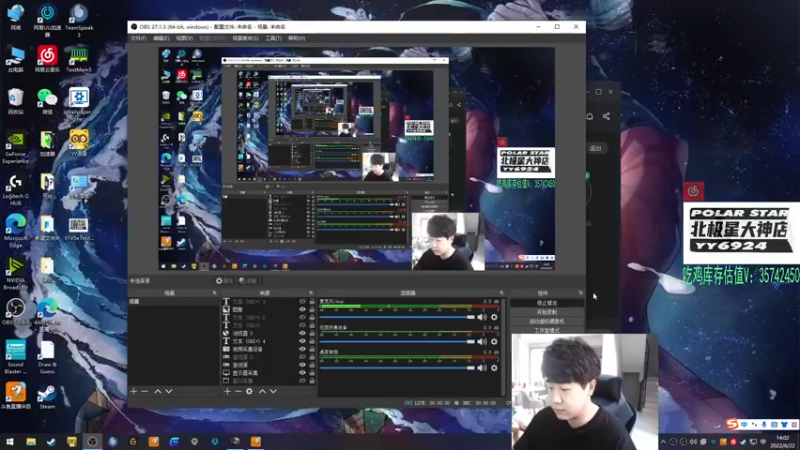Click the 开始录制 start recording button
Image resolution: width=800 pixels, height=450 pixels.
547,312
